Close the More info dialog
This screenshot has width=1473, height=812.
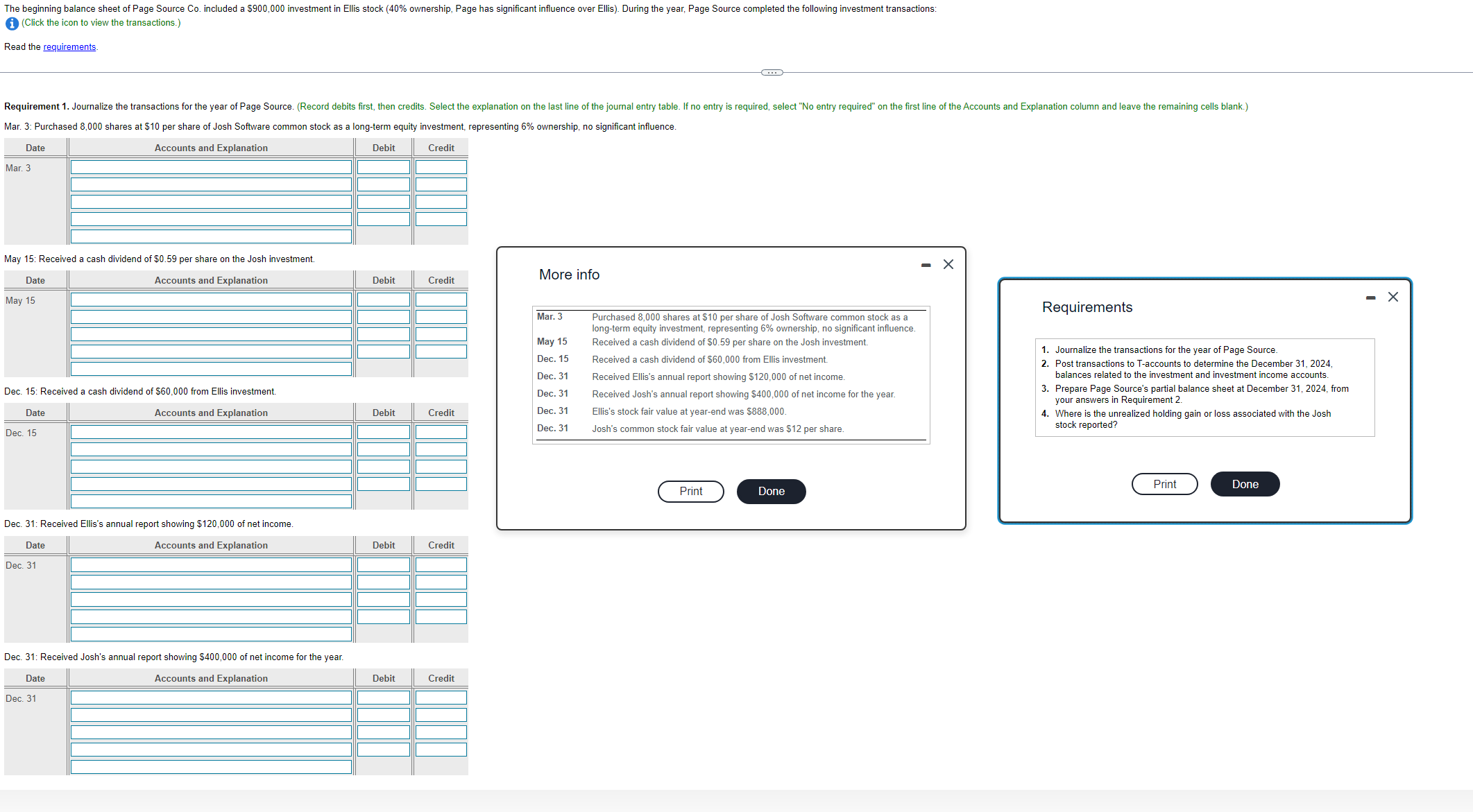948,264
